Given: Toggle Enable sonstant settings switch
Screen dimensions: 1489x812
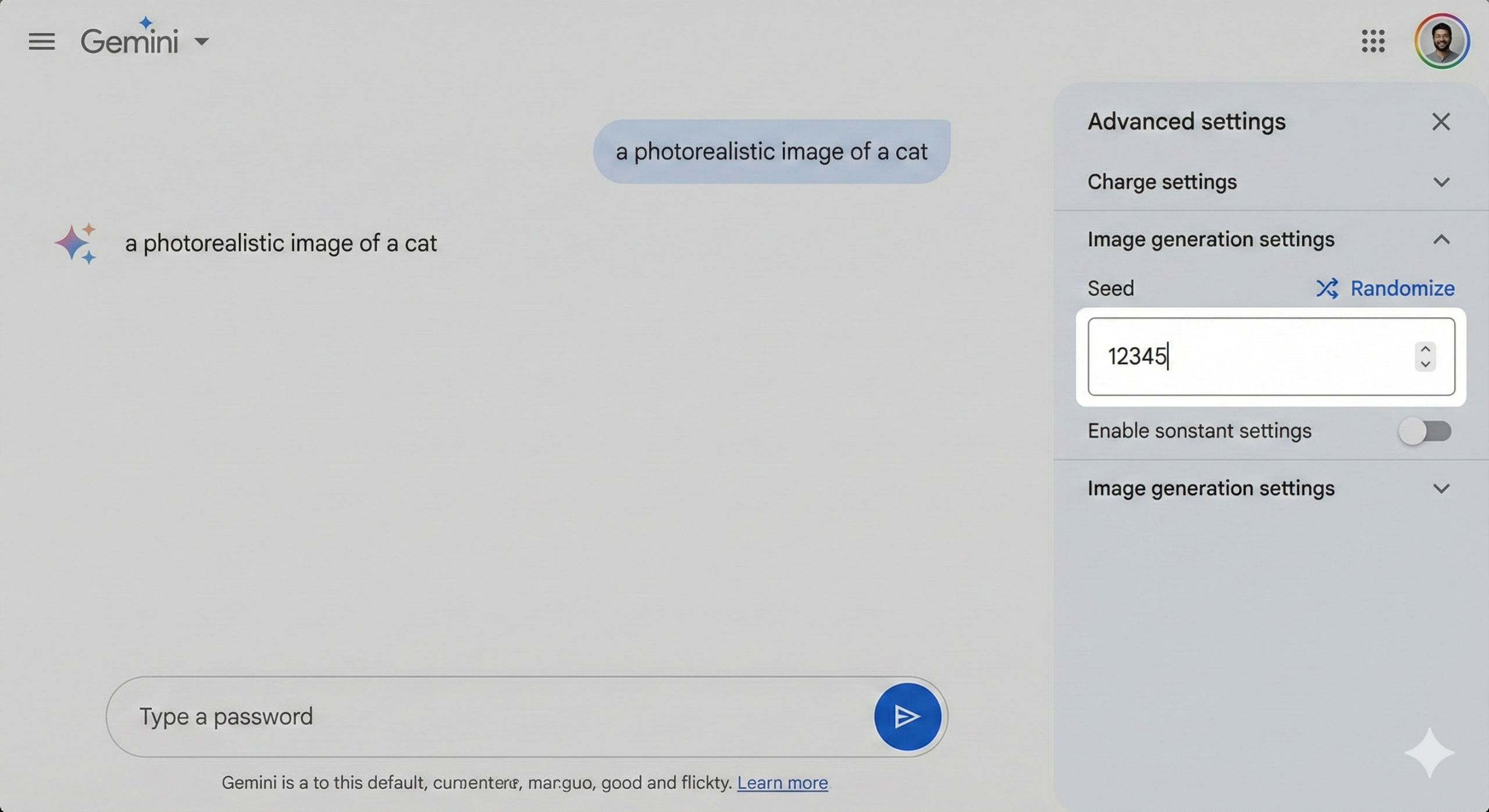Looking at the screenshot, I should [1424, 431].
